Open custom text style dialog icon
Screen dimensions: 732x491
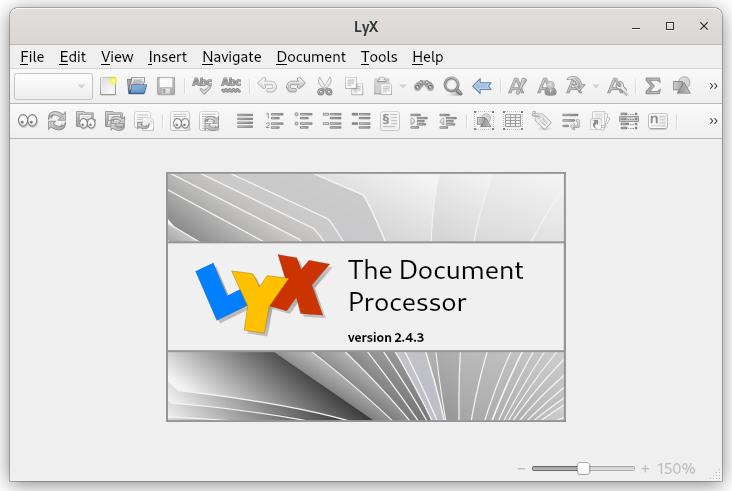pos(617,86)
